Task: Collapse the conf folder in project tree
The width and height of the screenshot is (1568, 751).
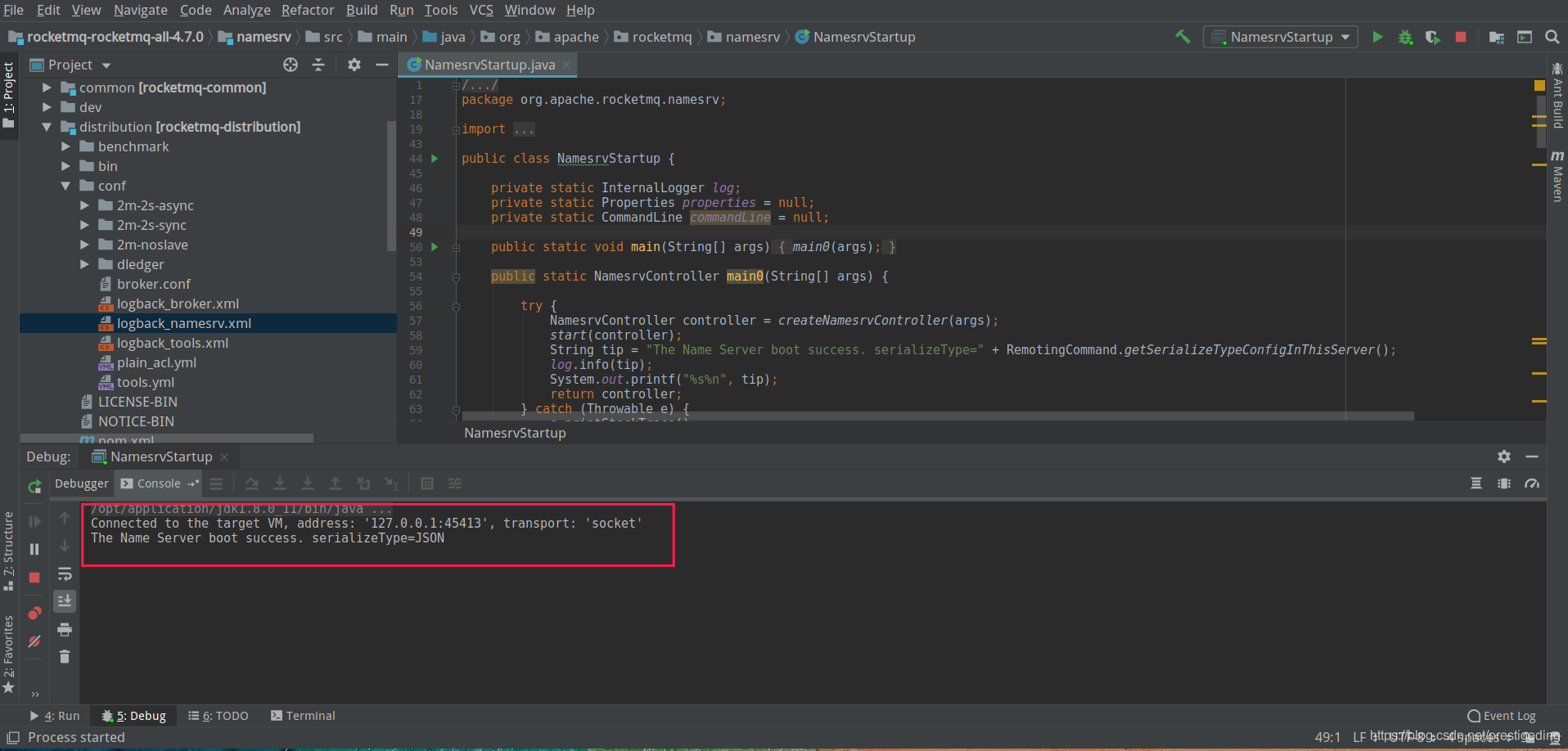Action: [65, 186]
